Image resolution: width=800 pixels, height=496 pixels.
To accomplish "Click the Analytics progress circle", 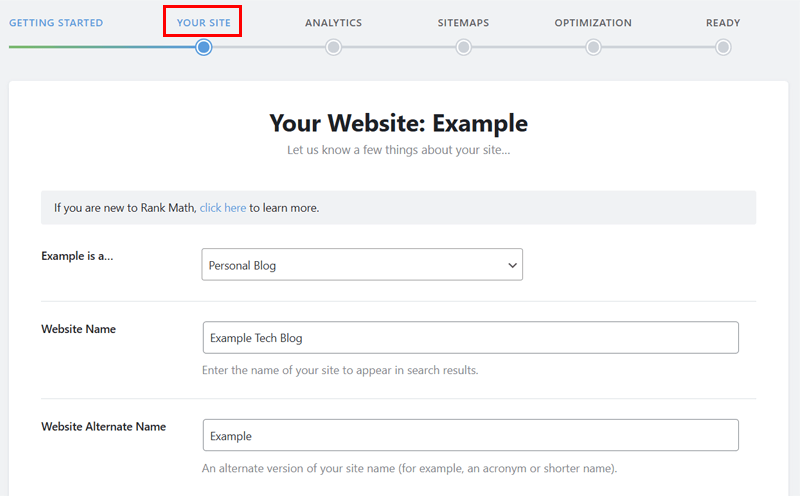I will pyautogui.click(x=334, y=47).
